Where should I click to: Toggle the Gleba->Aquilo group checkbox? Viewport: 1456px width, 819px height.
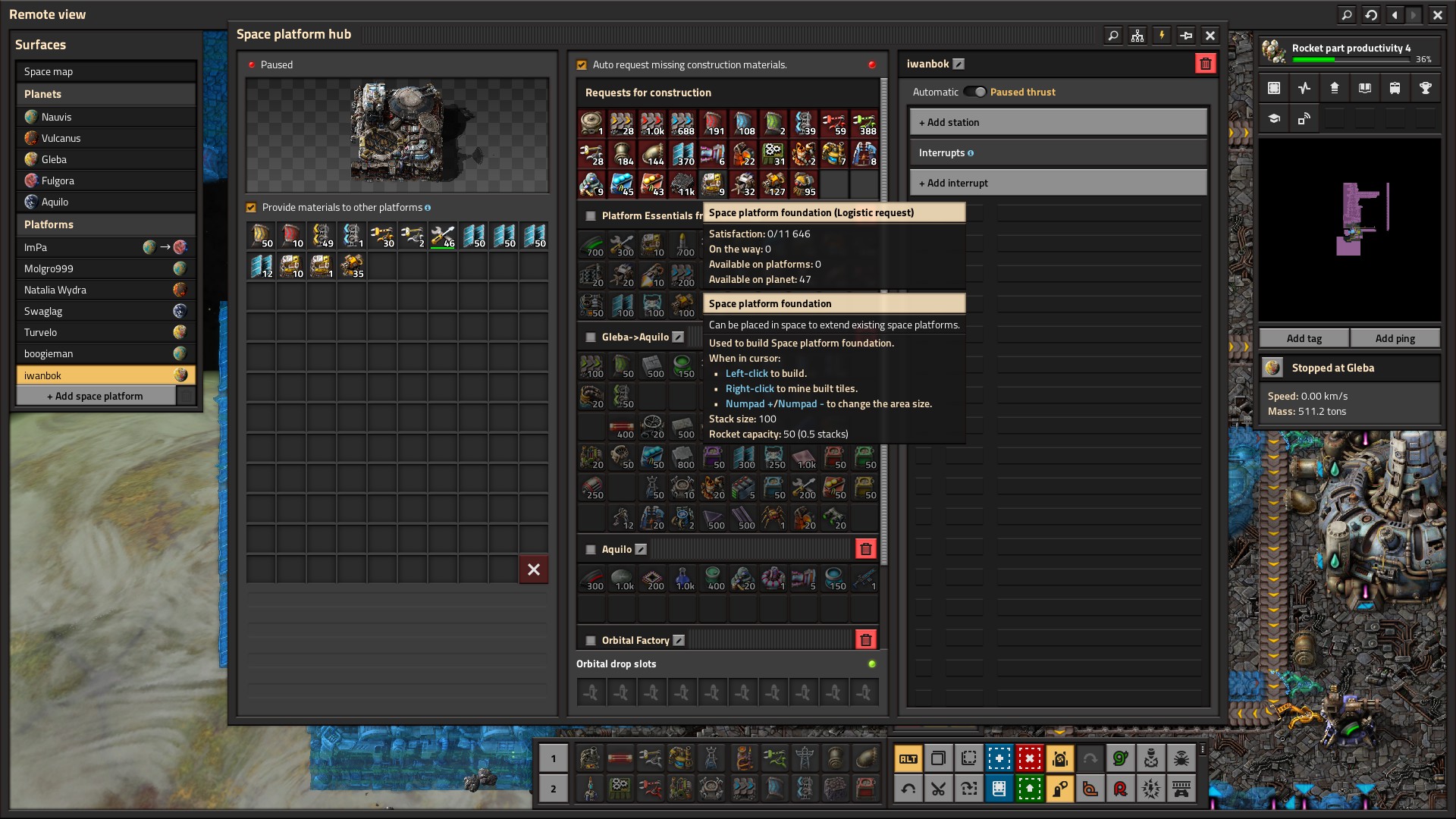(591, 337)
